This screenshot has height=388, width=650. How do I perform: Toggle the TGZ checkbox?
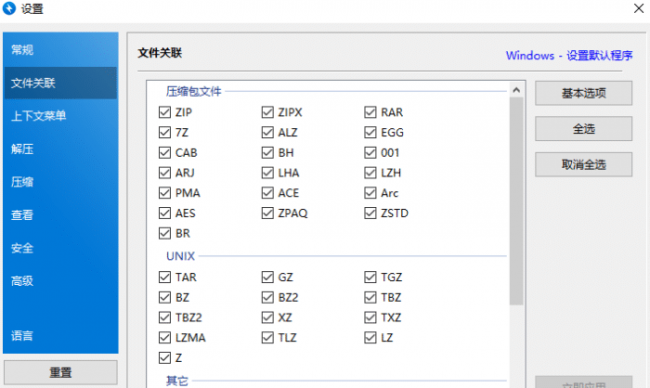coord(370,277)
